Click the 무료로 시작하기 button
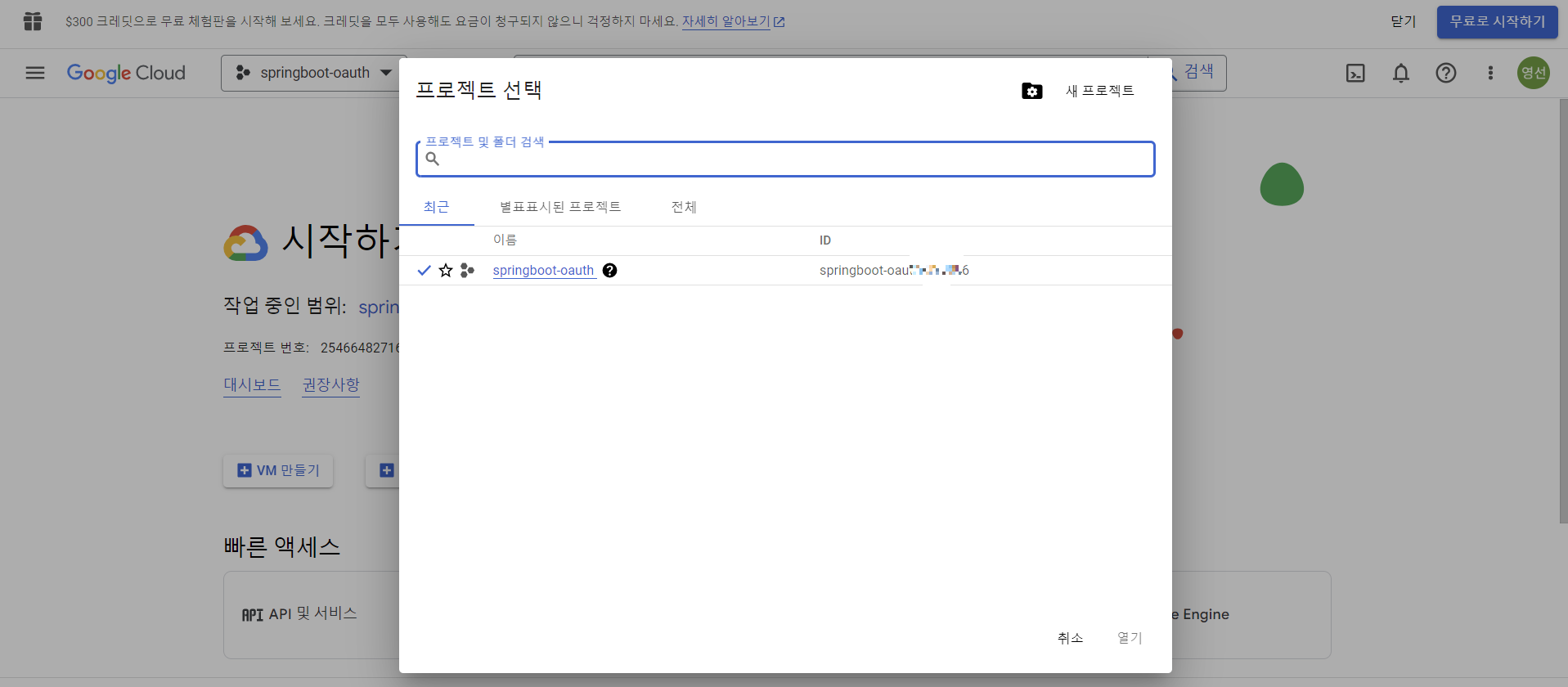This screenshot has height=687, width=1568. pos(1497,21)
